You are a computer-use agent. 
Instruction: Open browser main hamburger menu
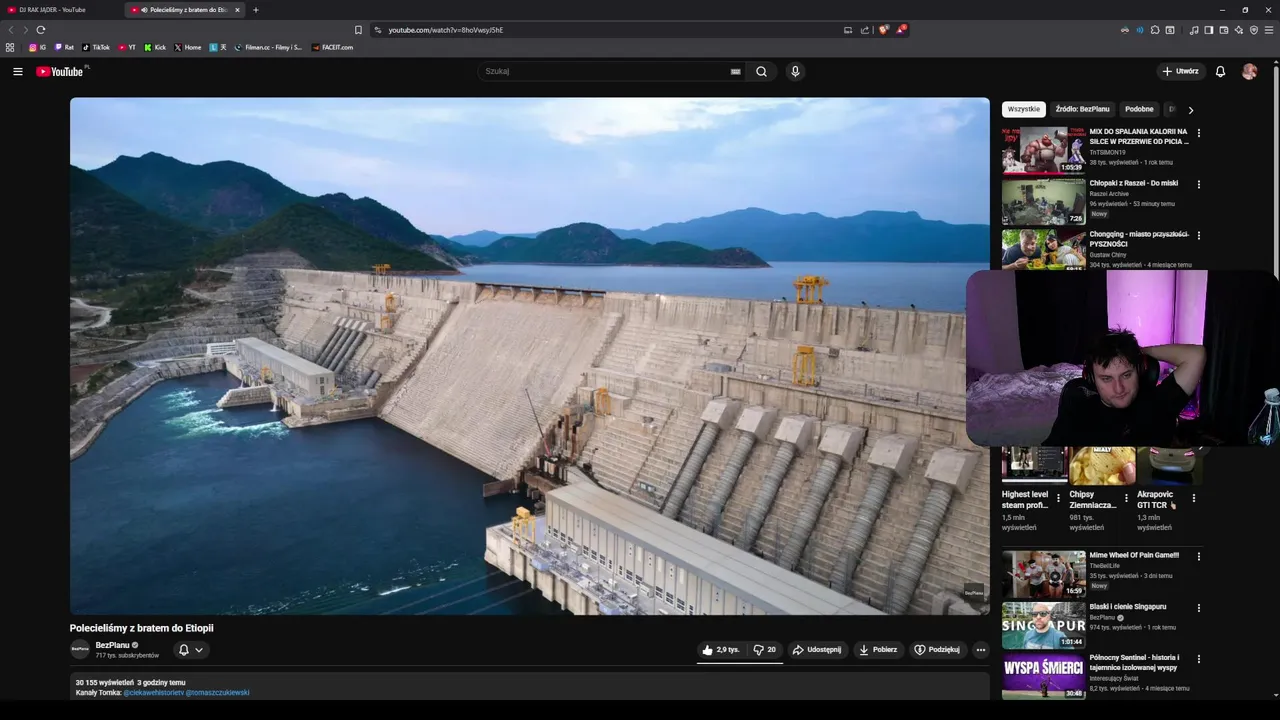[x=1269, y=30]
